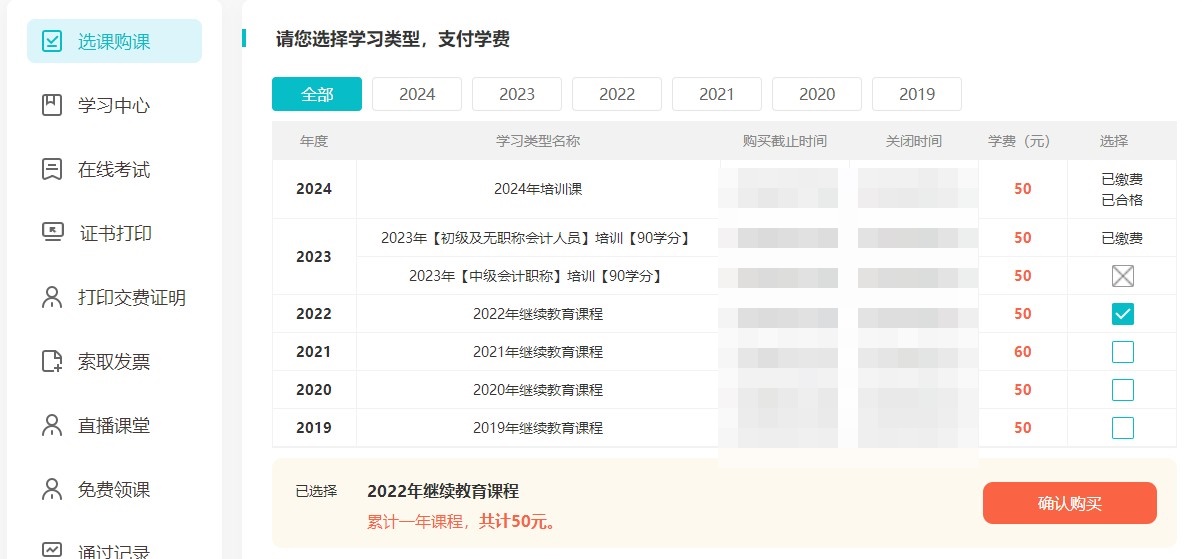Click the 2021 year cell in table

314,352
